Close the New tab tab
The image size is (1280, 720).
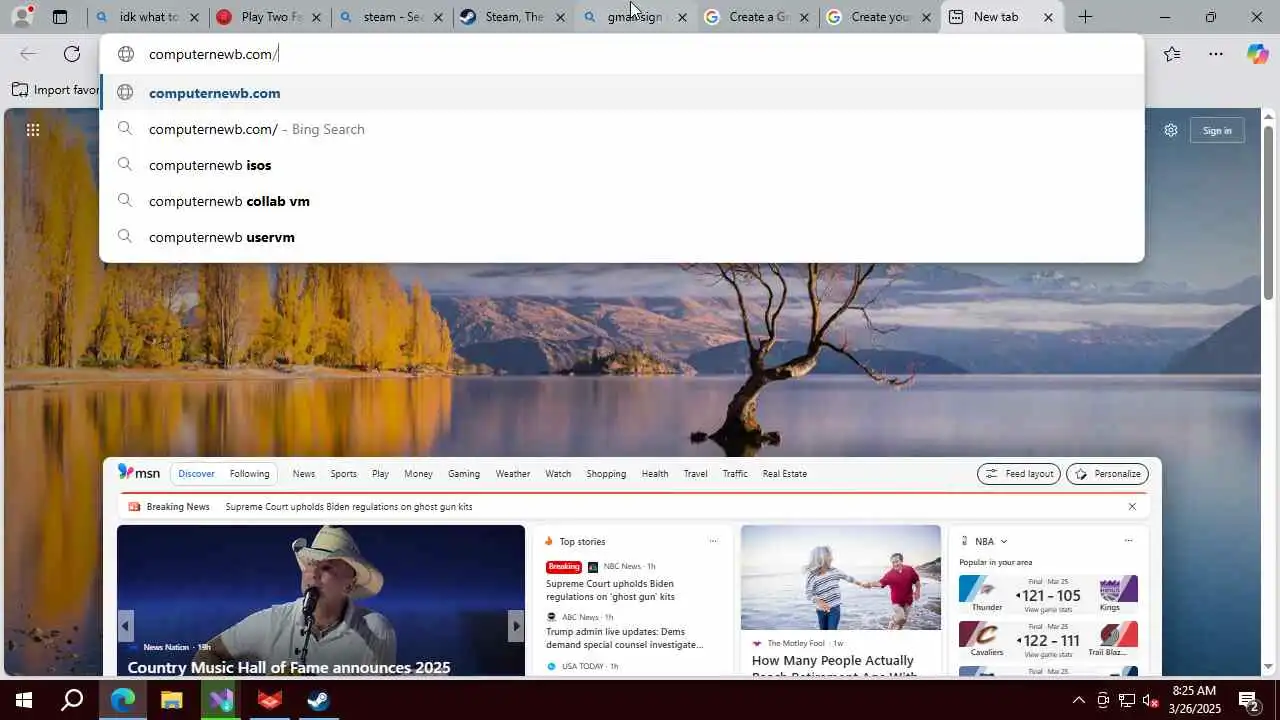click(x=1048, y=17)
